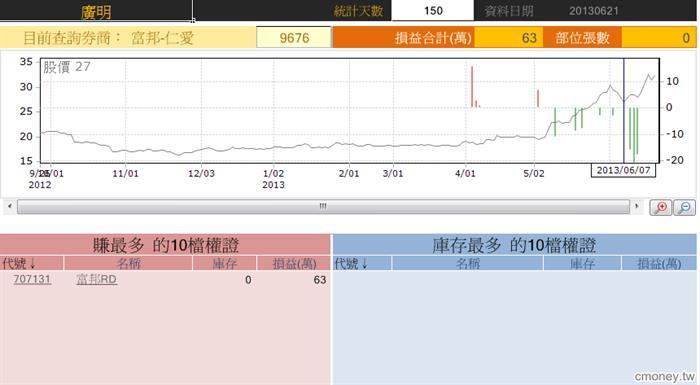Image resolution: width=700 pixels, height=385 pixels.
Task: Click the broker code field 9676
Action: coord(294,38)
